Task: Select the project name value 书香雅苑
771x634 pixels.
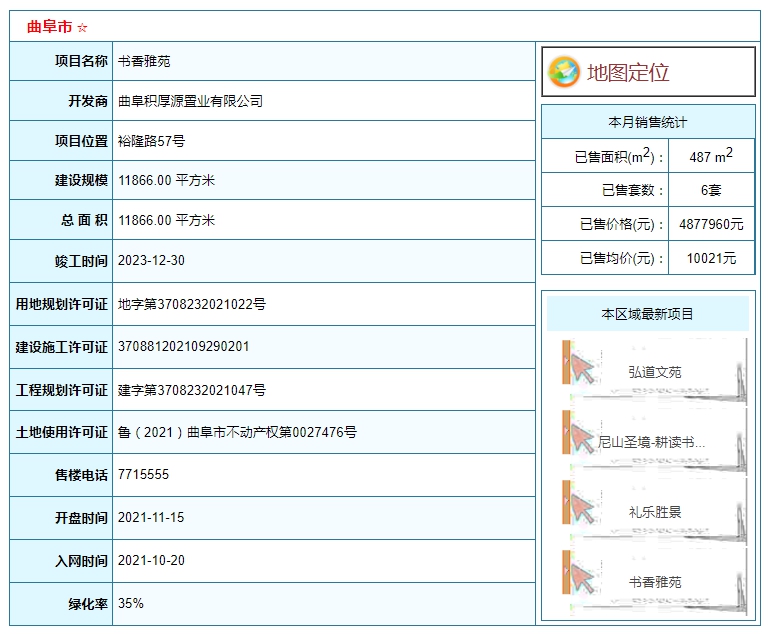Action: 144,61
